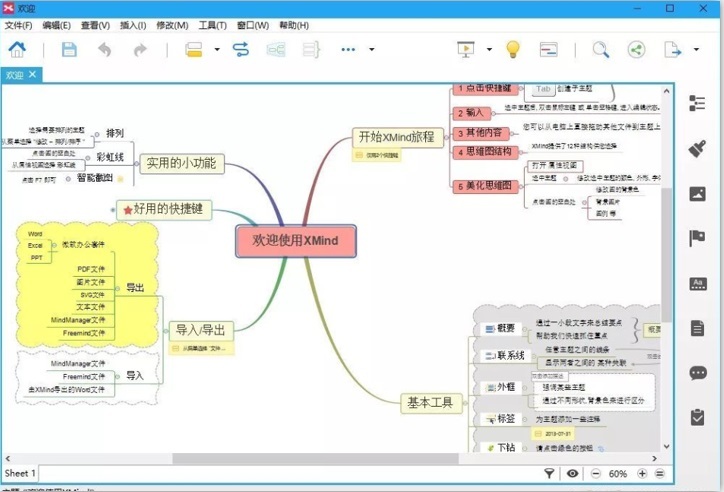The image size is (724, 492).
Task: Click the vertical scrollbar thumb
Action: click(x=666, y=254)
